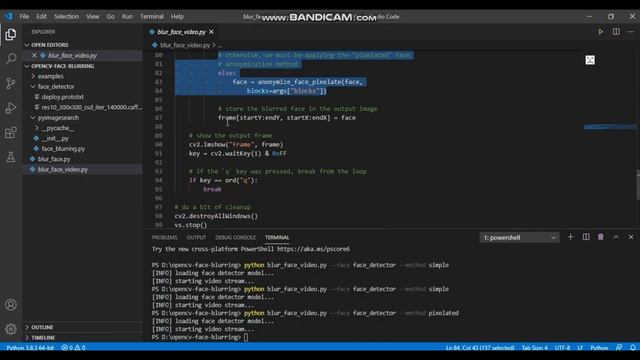Screen dimensions: 640x360
Task: Switch to the Debug Console tab
Action: (x=236, y=238)
